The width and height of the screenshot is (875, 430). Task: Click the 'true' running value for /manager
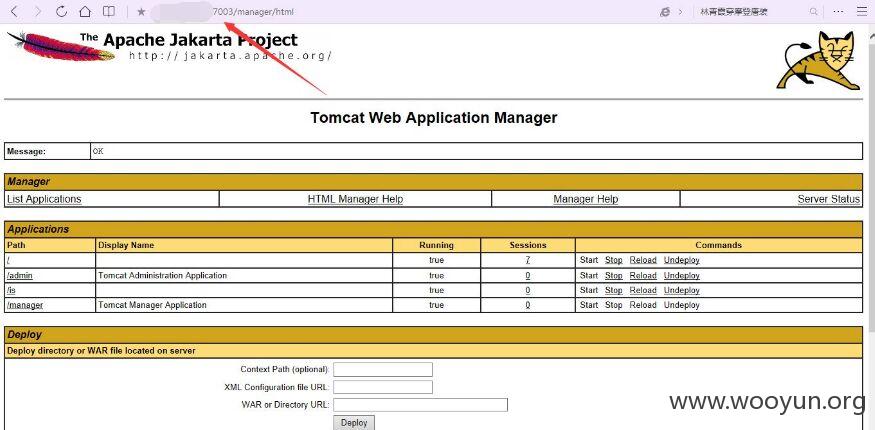click(x=436, y=305)
